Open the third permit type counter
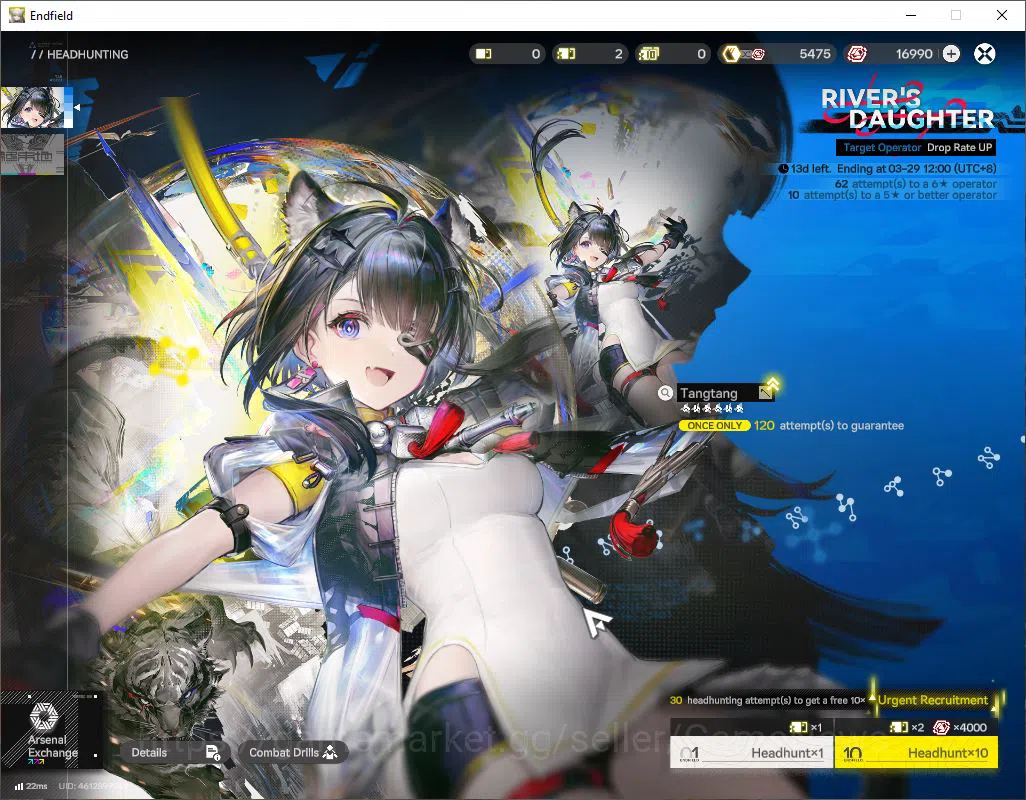This screenshot has height=800, width=1026. 673,54
